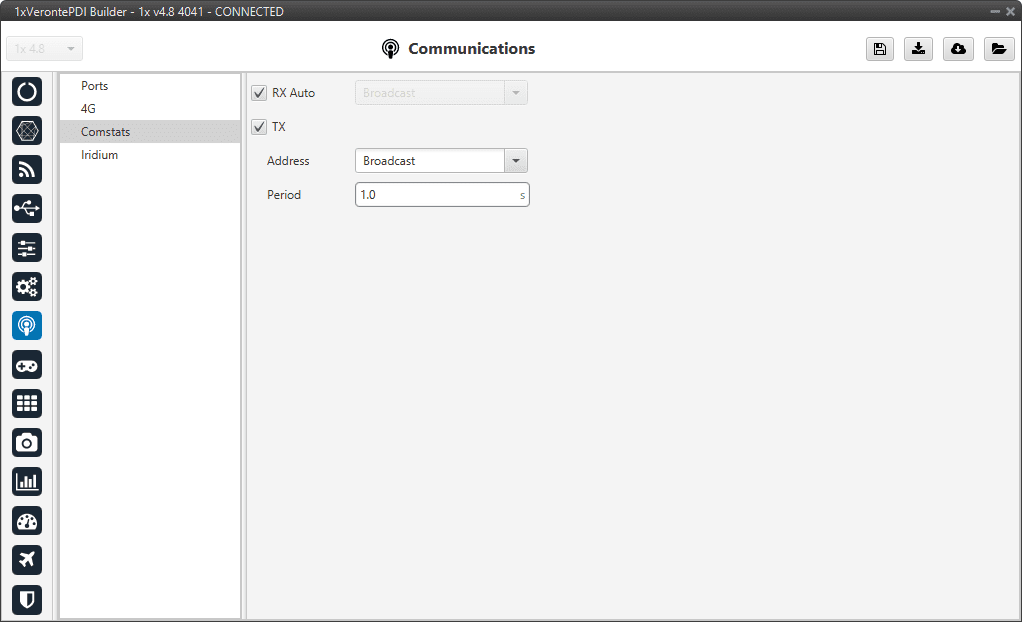This screenshot has height=622, width=1022.
Task: Open the camera section icon
Action: tap(27, 443)
